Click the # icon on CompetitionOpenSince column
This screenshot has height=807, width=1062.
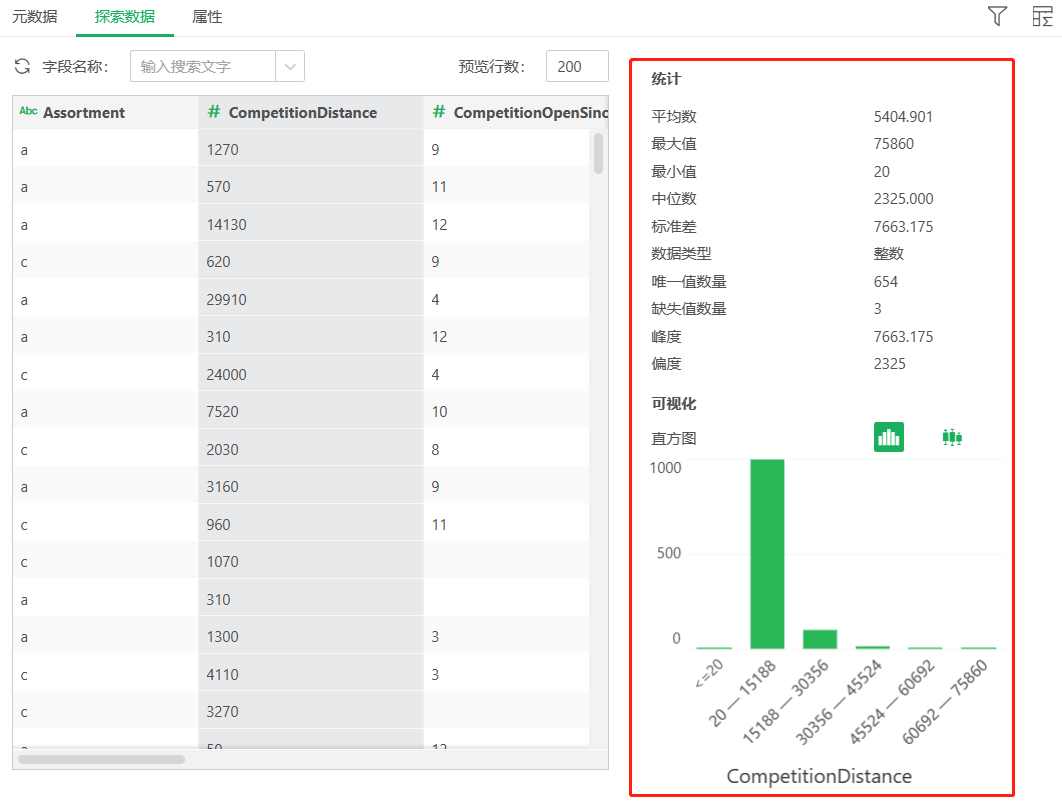[441, 112]
